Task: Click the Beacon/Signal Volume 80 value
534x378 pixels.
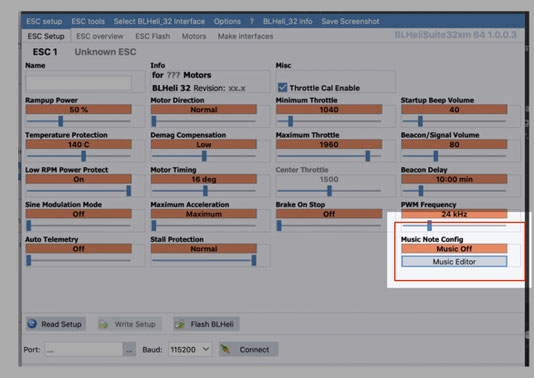Action: click(454, 144)
